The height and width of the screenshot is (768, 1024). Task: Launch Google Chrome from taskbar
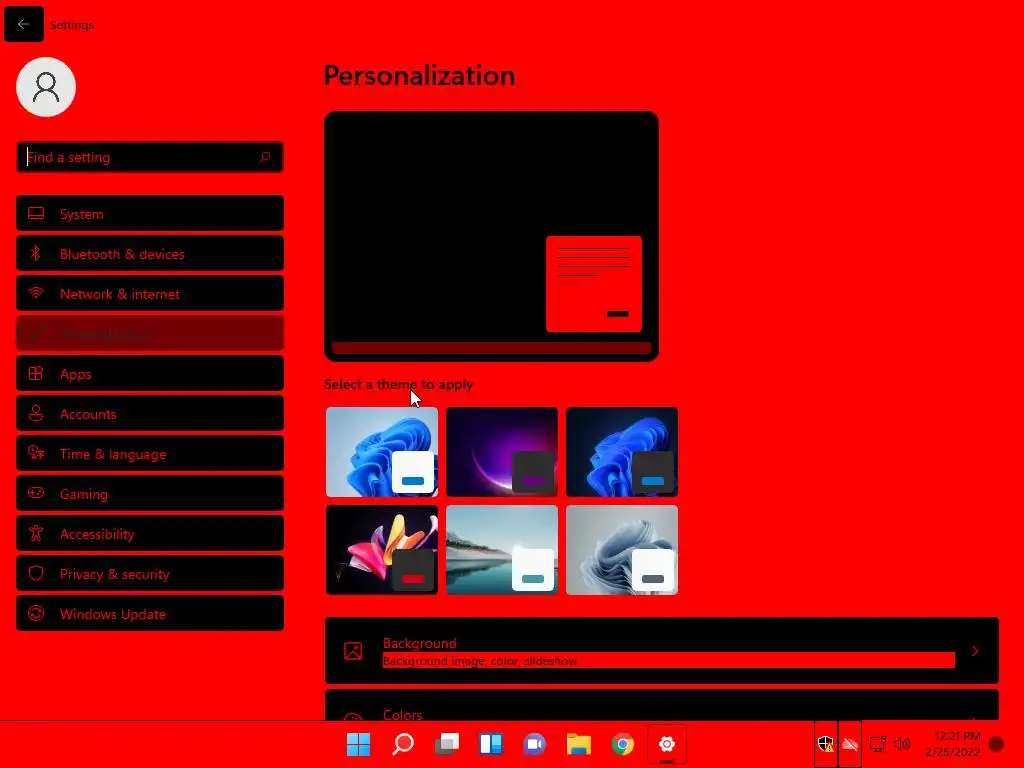pos(622,744)
